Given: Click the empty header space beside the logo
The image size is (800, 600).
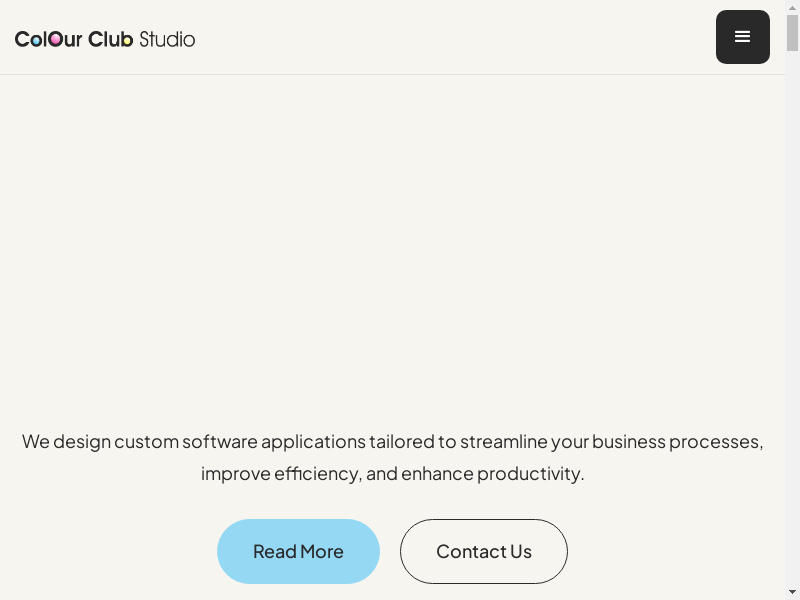Looking at the screenshot, I should click(x=450, y=38).
